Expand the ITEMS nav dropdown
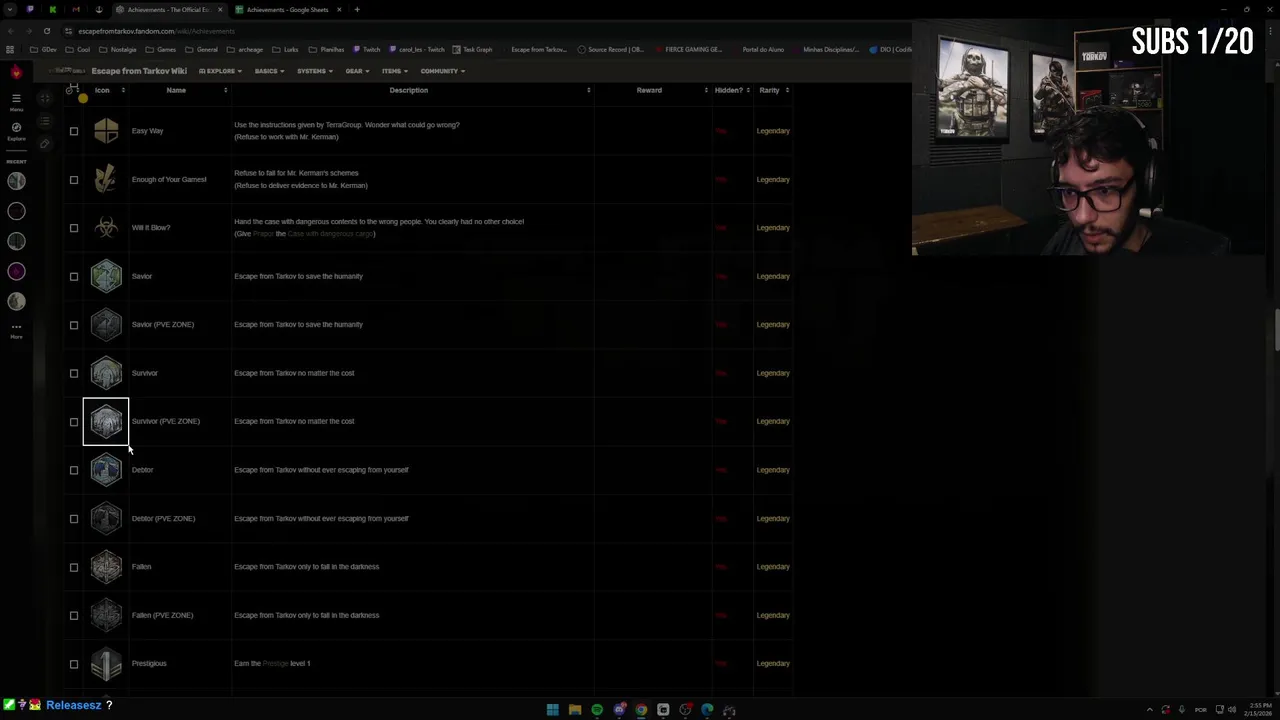The image size is (1280, 720). click(x=395, y=71)
